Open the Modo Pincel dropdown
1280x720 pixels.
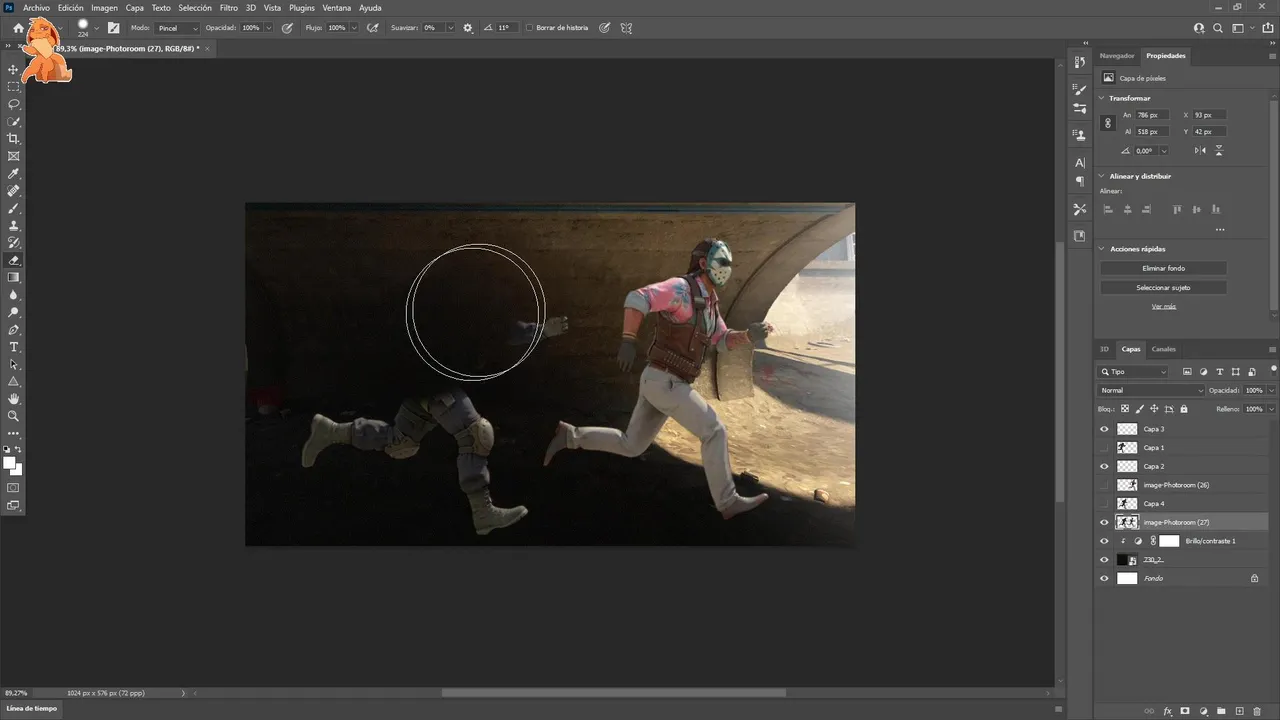click(177, 28)
